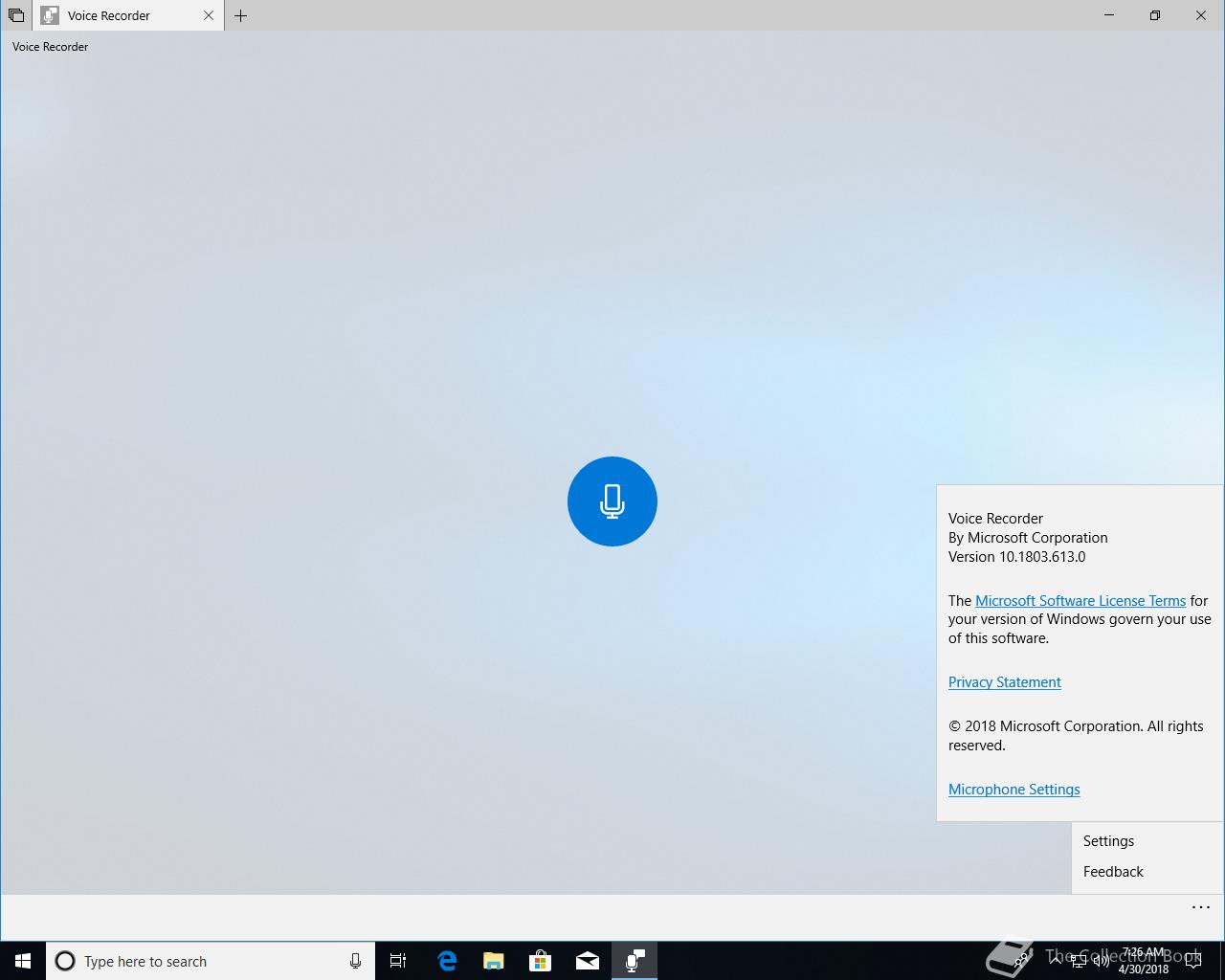Close the Voice Recorder window
1225x980 pixels.
point(1201,15)
